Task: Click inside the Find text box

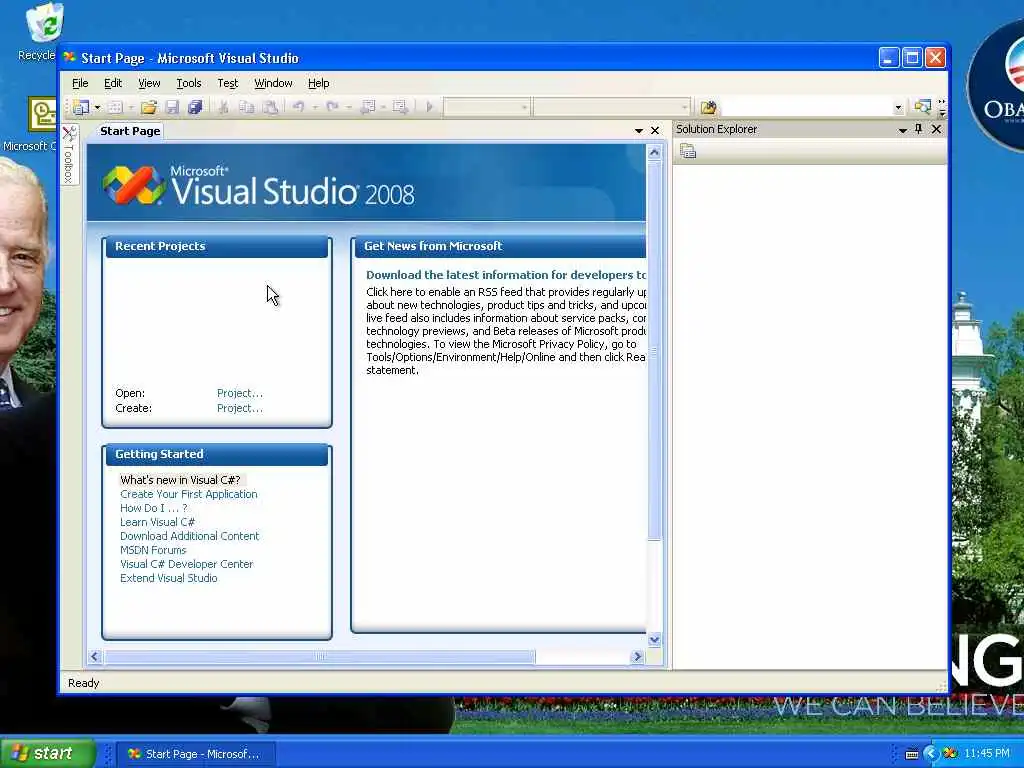Action: (x=806, y=107)
